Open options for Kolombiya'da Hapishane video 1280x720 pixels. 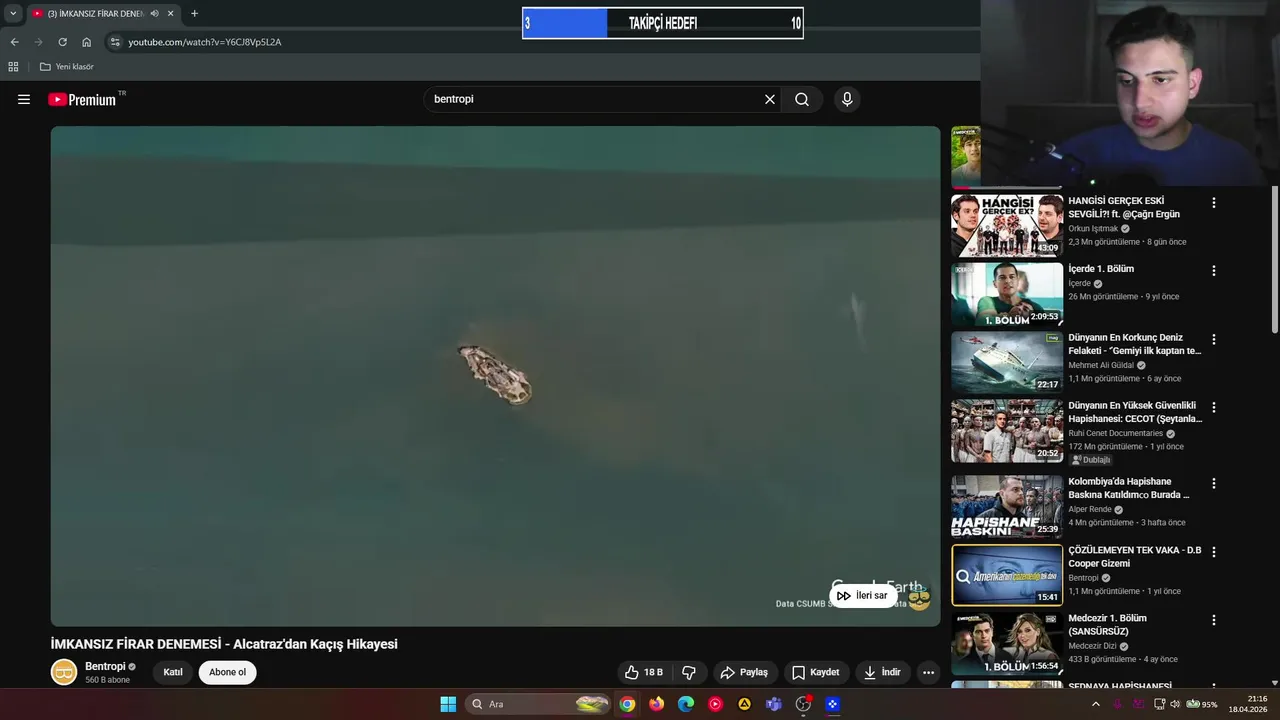1214,483
